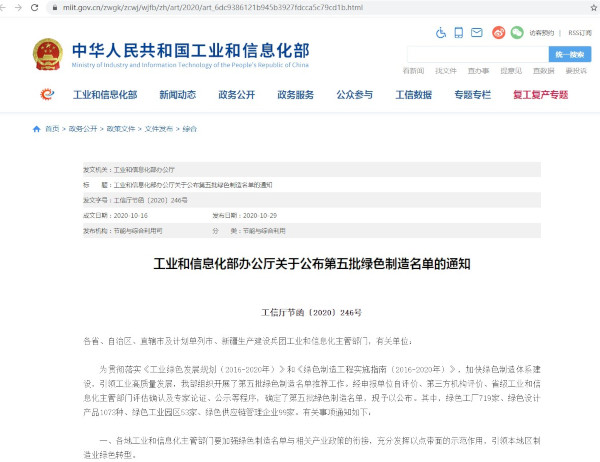Open the 政务公开 navigation tab
600x462 pixels.
pos(236,95)
